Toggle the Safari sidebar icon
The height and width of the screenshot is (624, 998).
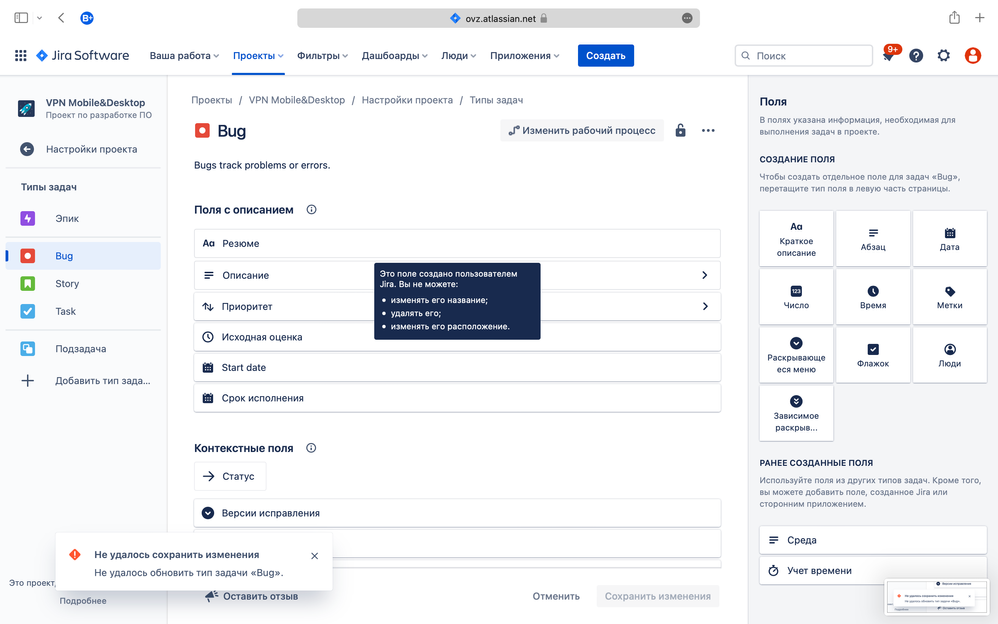[x=21, y=18]
